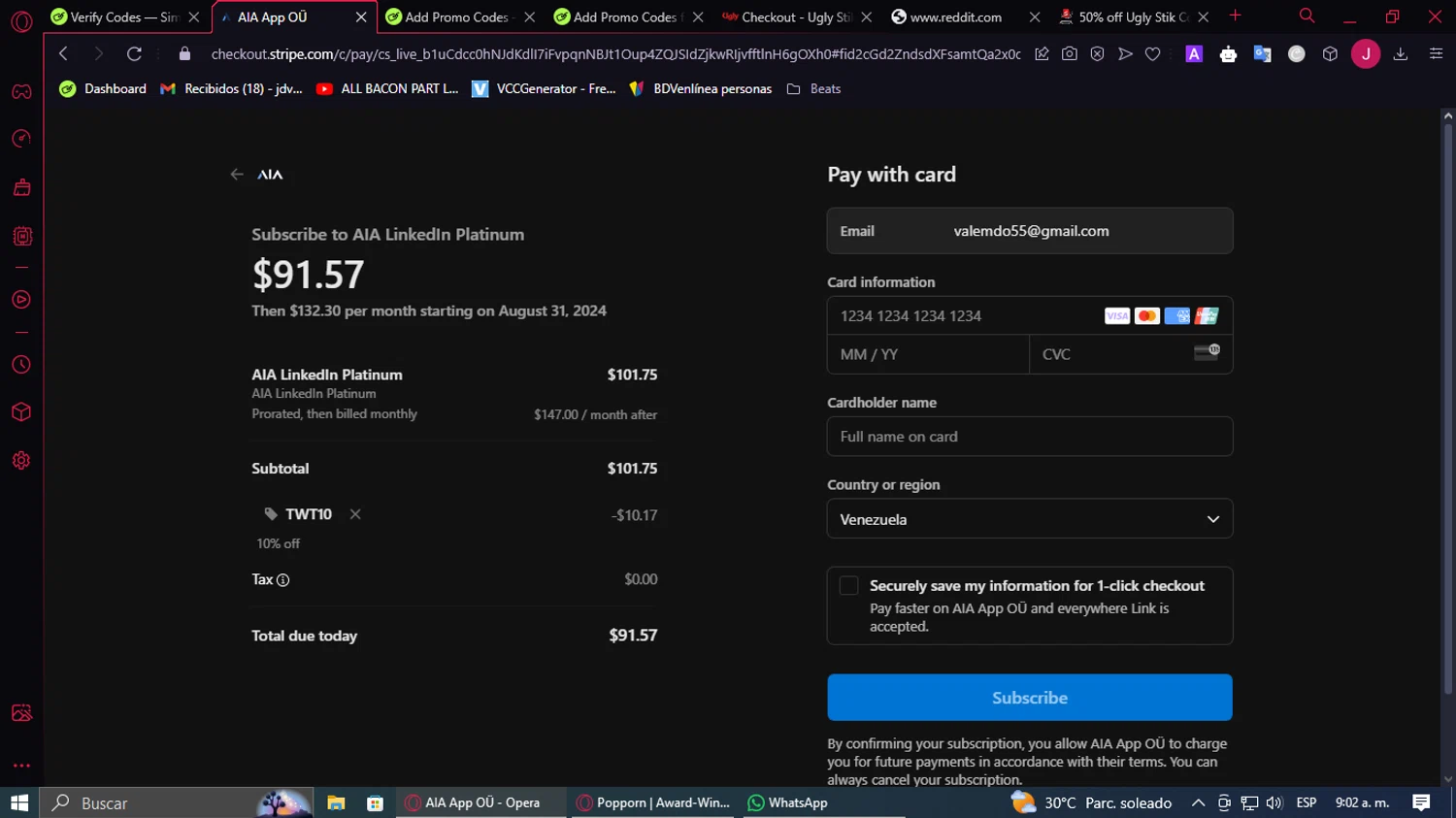
Task: Go back with the browser back arrow
Action: pyautogui.click(x=63, y=54)
